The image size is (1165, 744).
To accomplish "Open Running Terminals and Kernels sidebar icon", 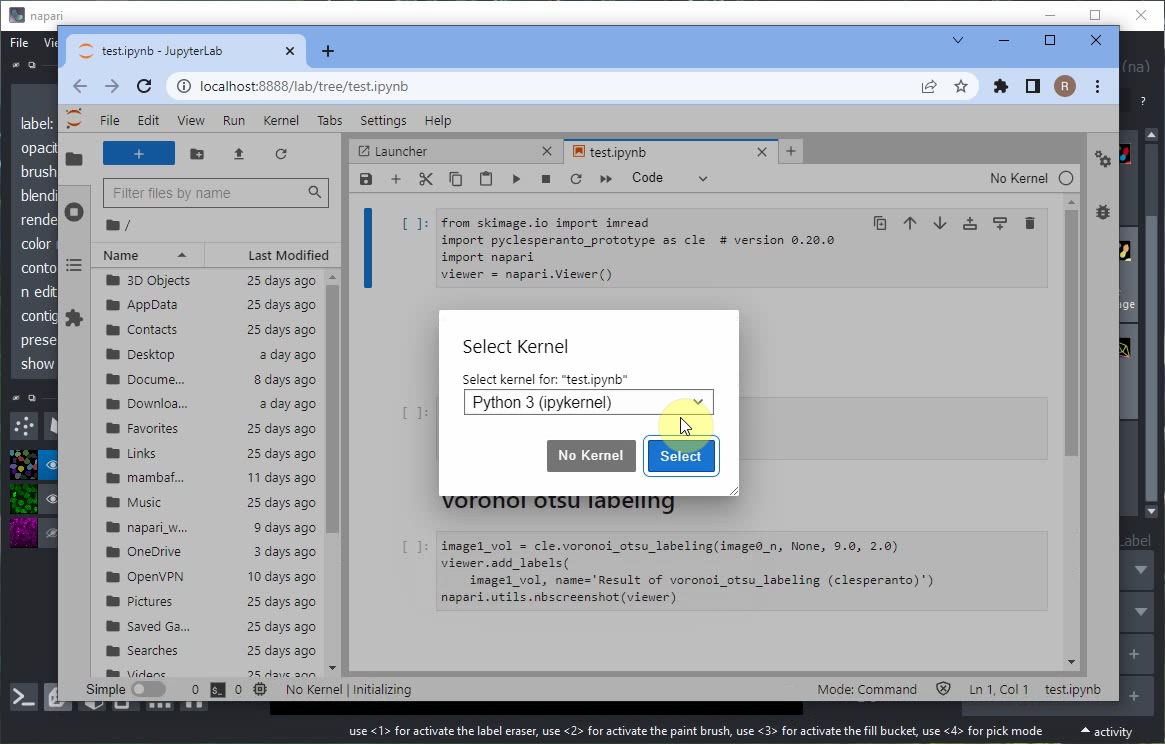I will pyautogui.click(x=74, y=212).
